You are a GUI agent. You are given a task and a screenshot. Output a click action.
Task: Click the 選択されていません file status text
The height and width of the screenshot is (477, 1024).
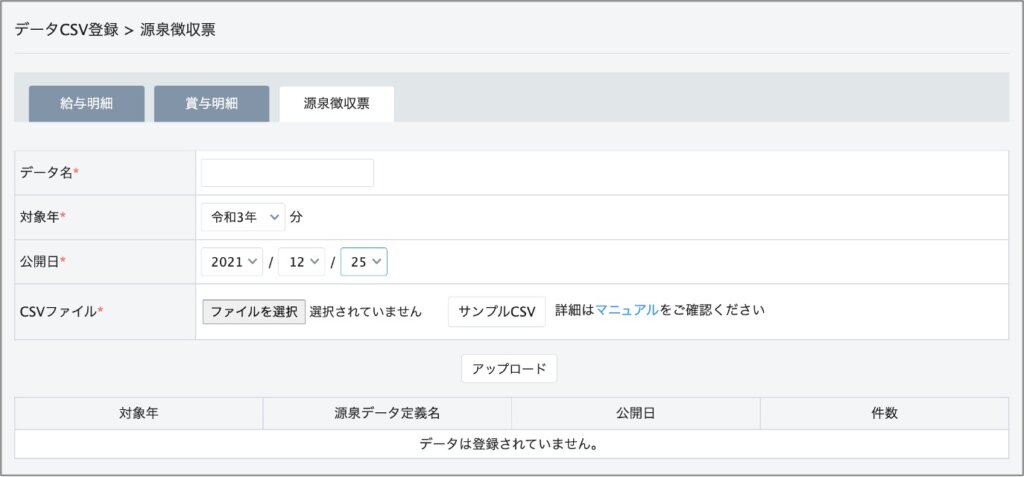(x=365, y=311)
